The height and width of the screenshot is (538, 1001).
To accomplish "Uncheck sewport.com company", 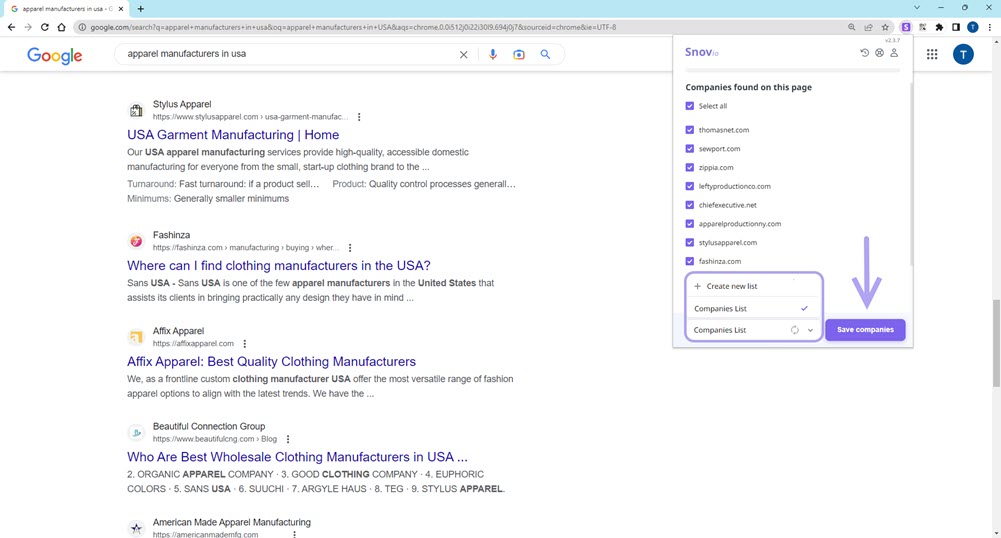I will 689,149.
